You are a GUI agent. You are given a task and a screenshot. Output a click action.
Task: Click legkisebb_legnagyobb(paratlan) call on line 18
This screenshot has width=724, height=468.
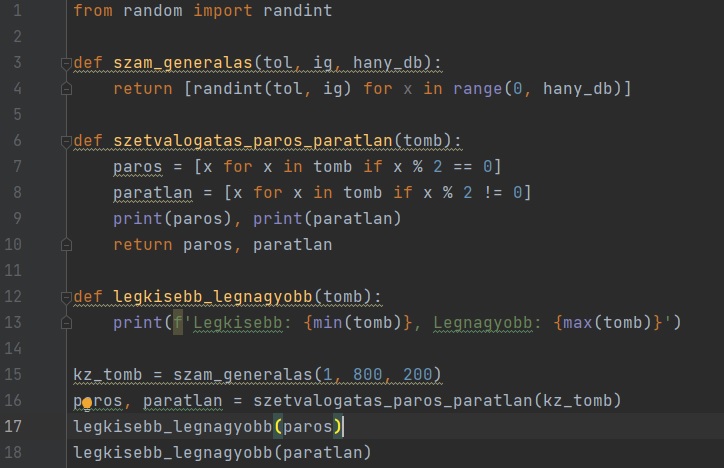(221, 453)
